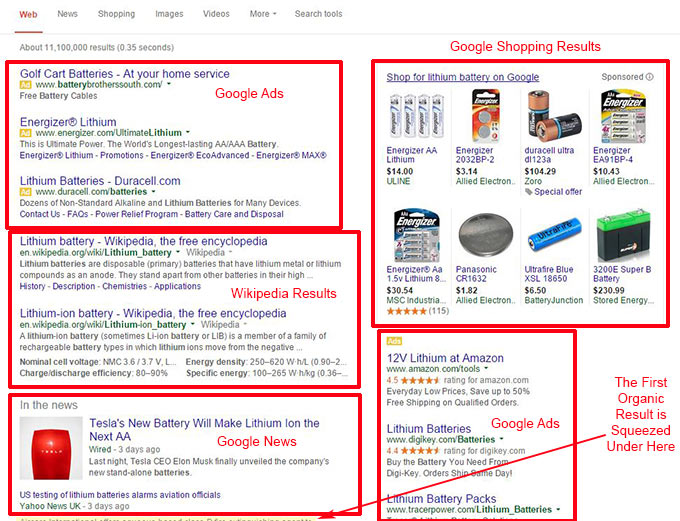Open Lithium Batteries - Duracell.com ad
Image resolution: width=680 pixels, height=521 pixels.
click(100, 181)
